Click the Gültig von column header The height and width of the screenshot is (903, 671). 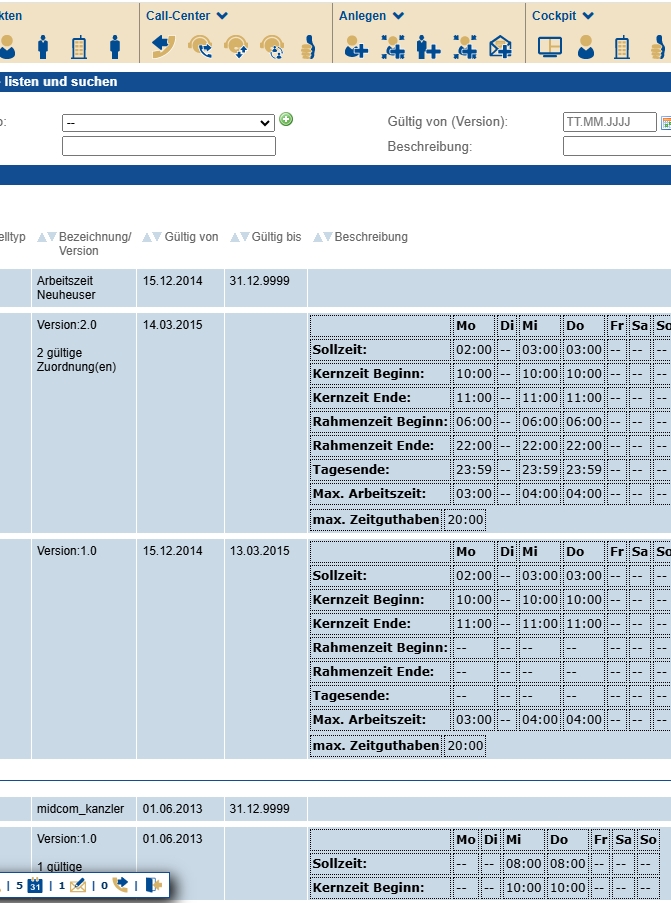(191, 237)
